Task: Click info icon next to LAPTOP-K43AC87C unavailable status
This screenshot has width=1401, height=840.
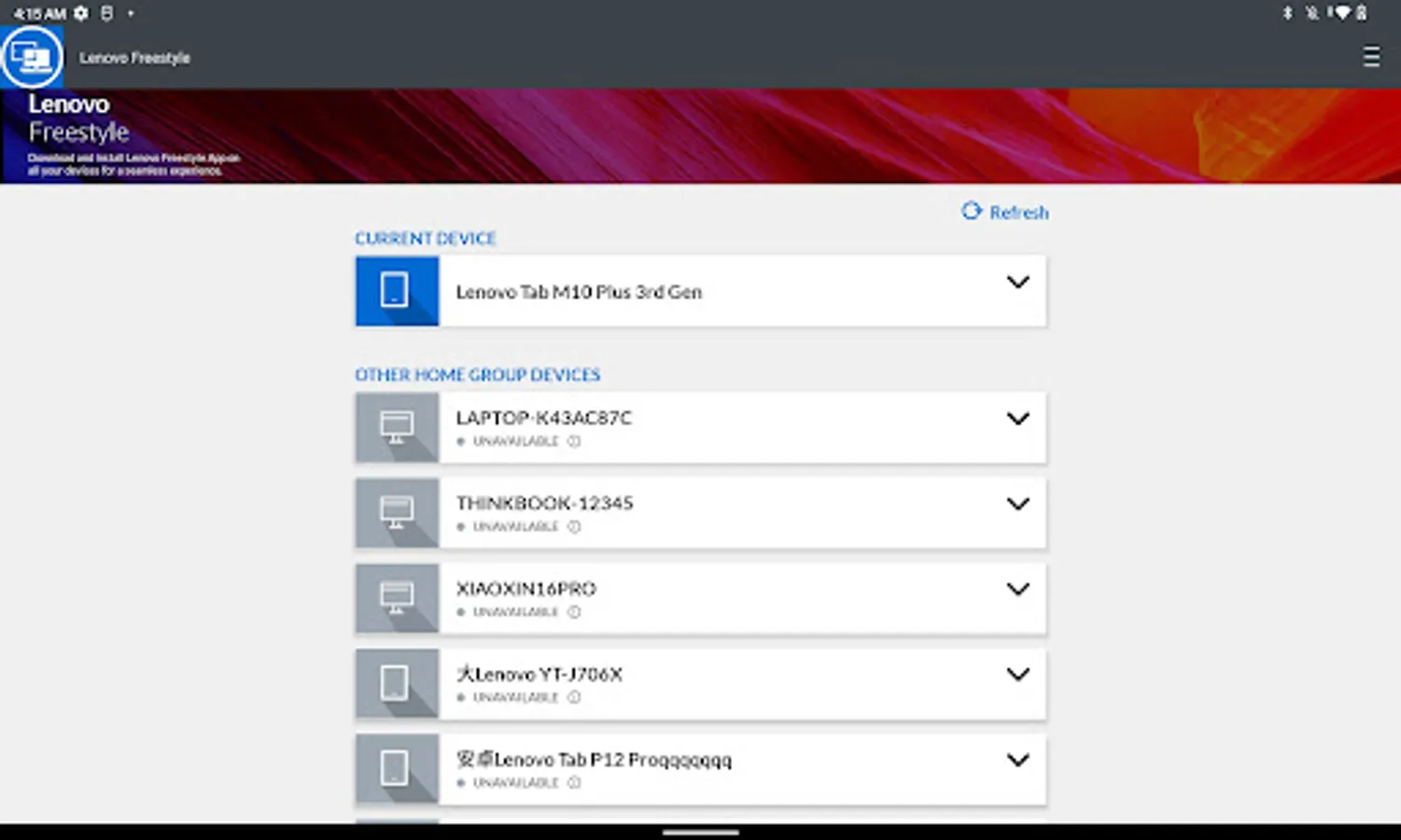Action: pos(574,441)
